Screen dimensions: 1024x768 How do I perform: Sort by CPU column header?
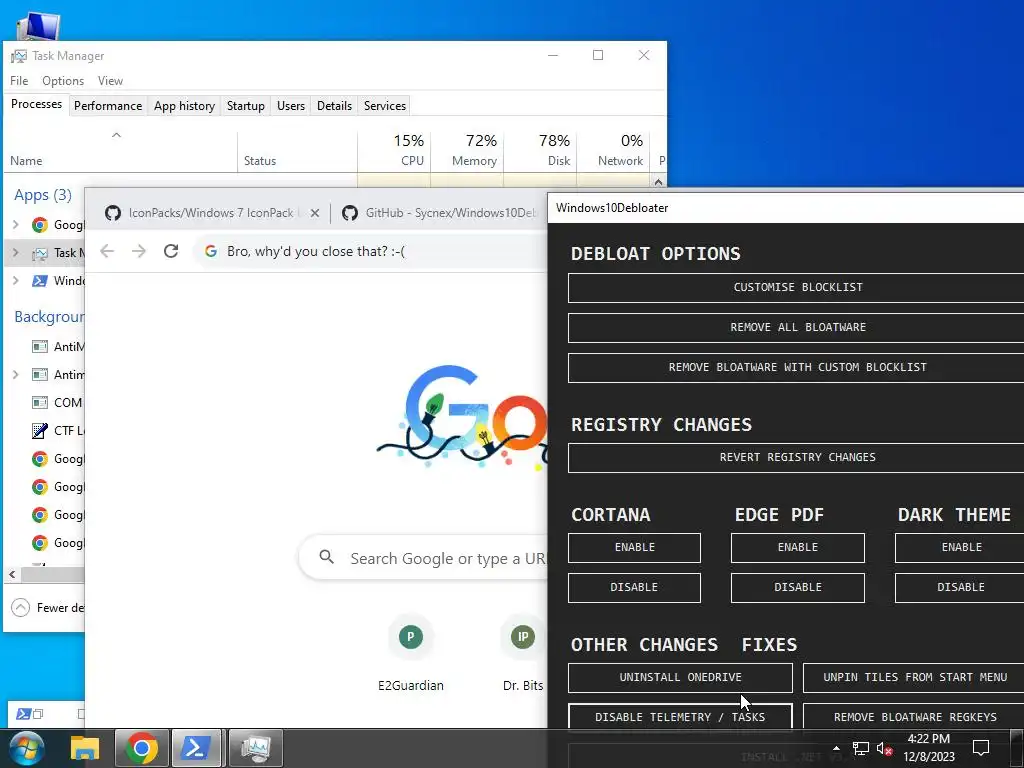(x=394, y=150)
